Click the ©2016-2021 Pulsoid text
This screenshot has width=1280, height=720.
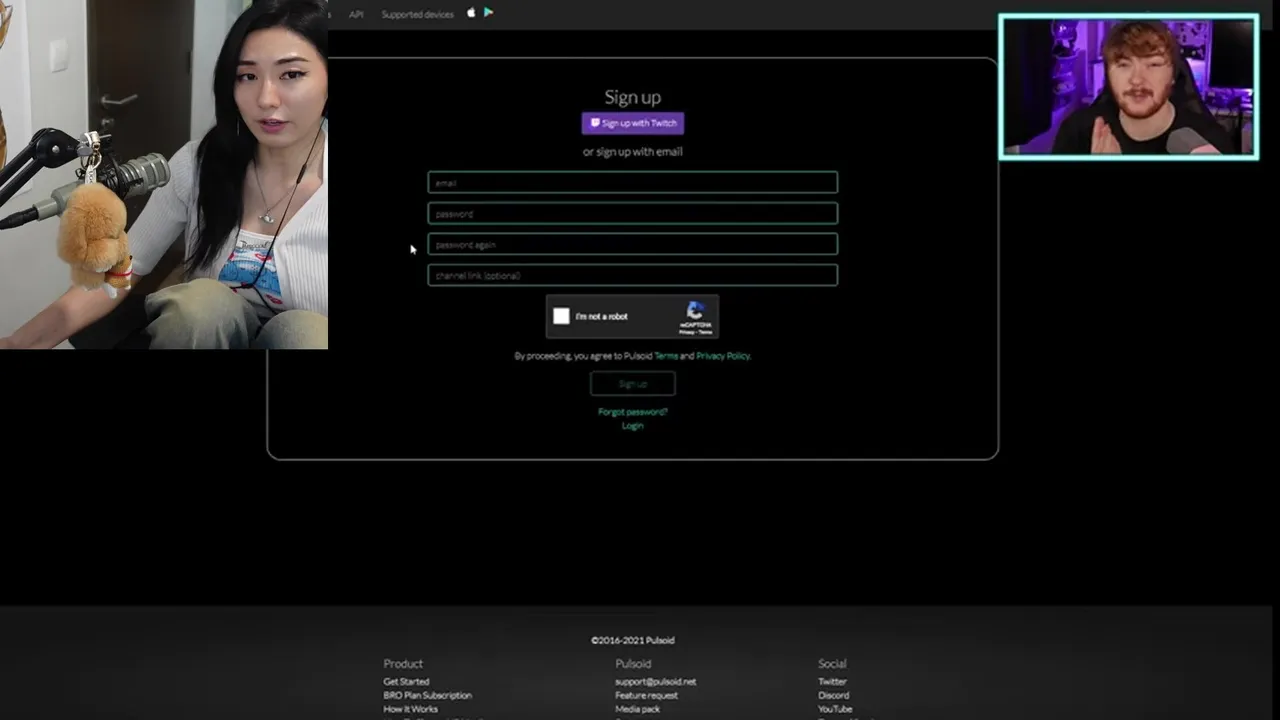click(x=633, y=640)
